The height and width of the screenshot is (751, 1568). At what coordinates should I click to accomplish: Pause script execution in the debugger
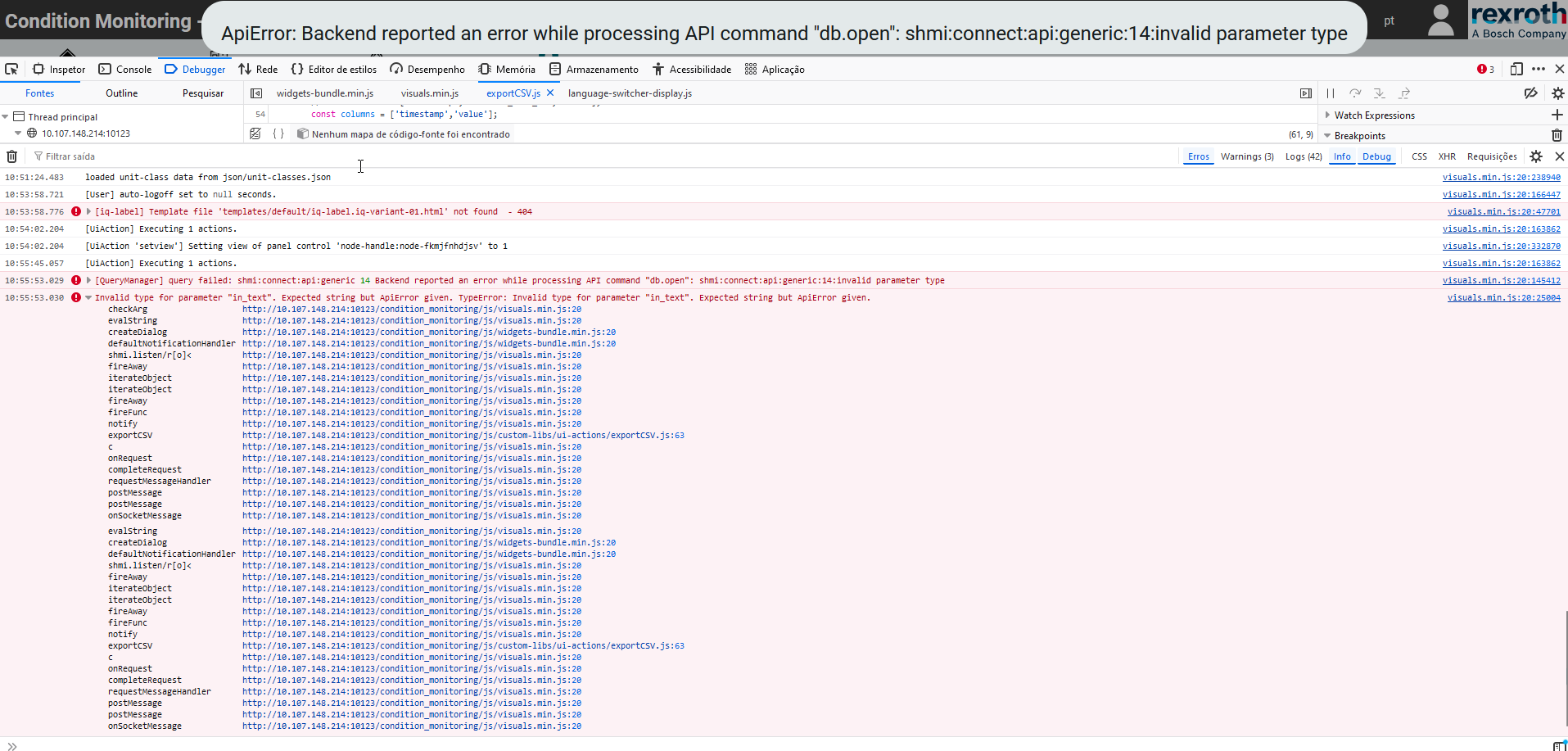1331,93
